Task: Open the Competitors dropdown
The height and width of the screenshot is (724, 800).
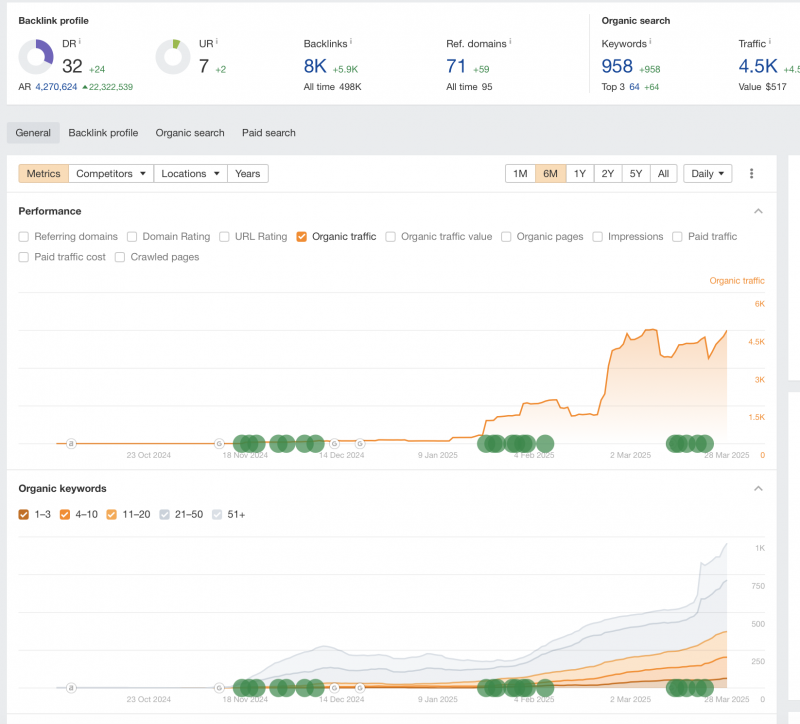Action: 110,174
